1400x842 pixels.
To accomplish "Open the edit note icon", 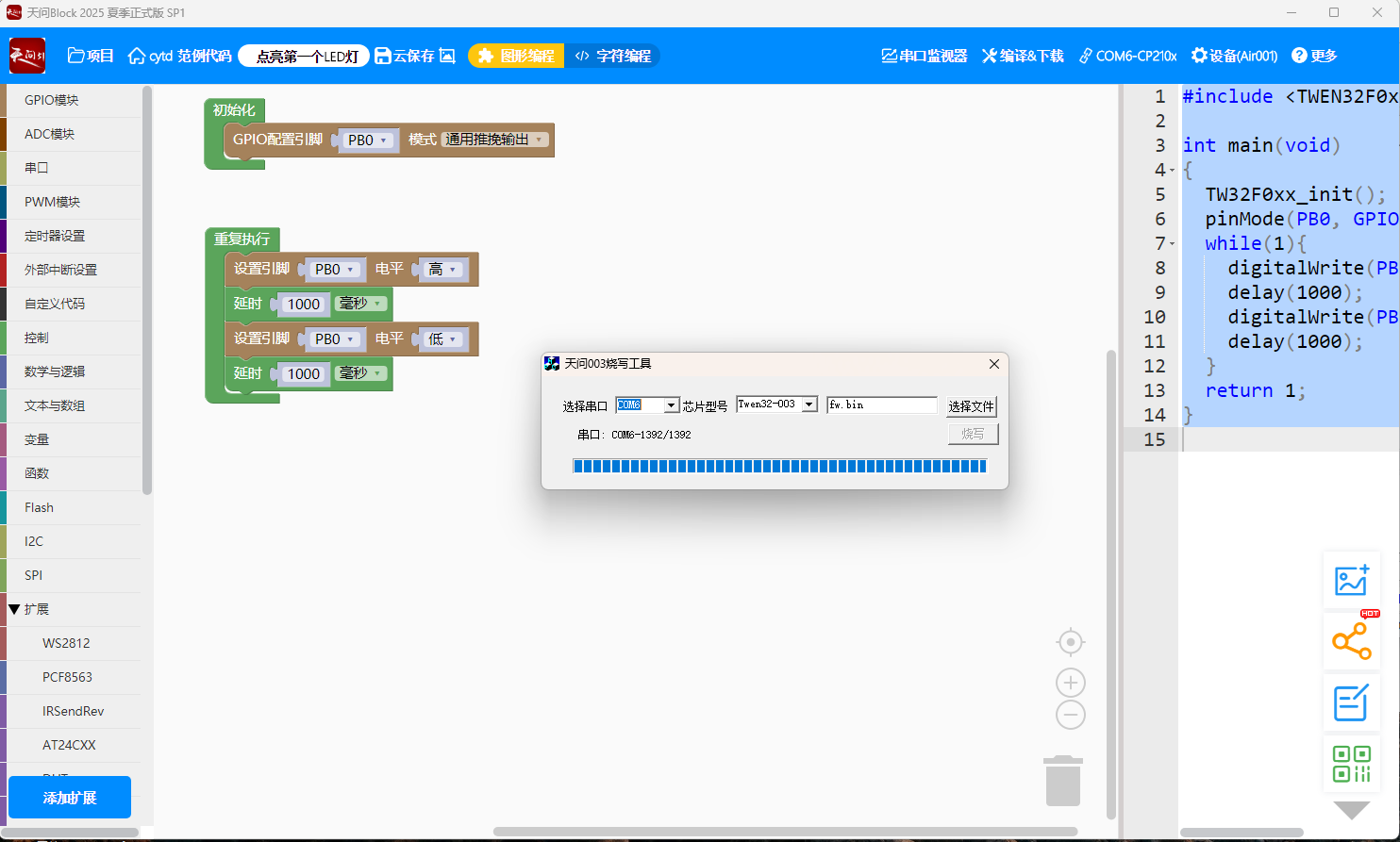I will click(1351, 703).
